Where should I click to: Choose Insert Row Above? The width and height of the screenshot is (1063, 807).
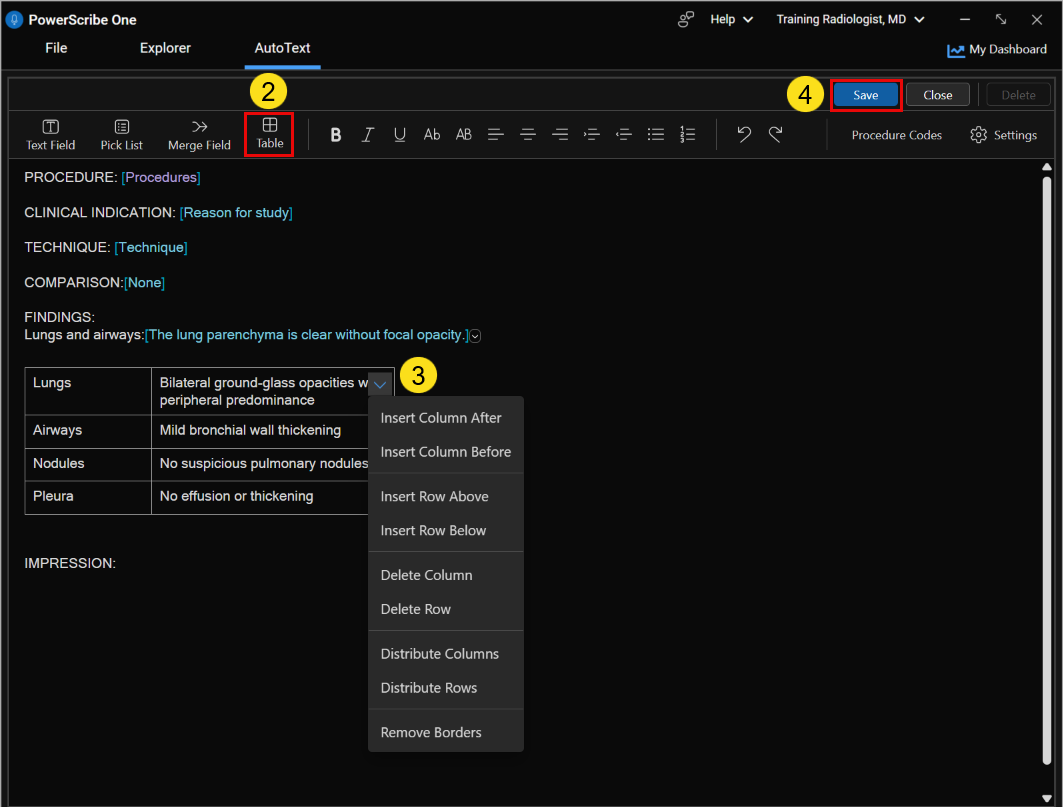445,497
